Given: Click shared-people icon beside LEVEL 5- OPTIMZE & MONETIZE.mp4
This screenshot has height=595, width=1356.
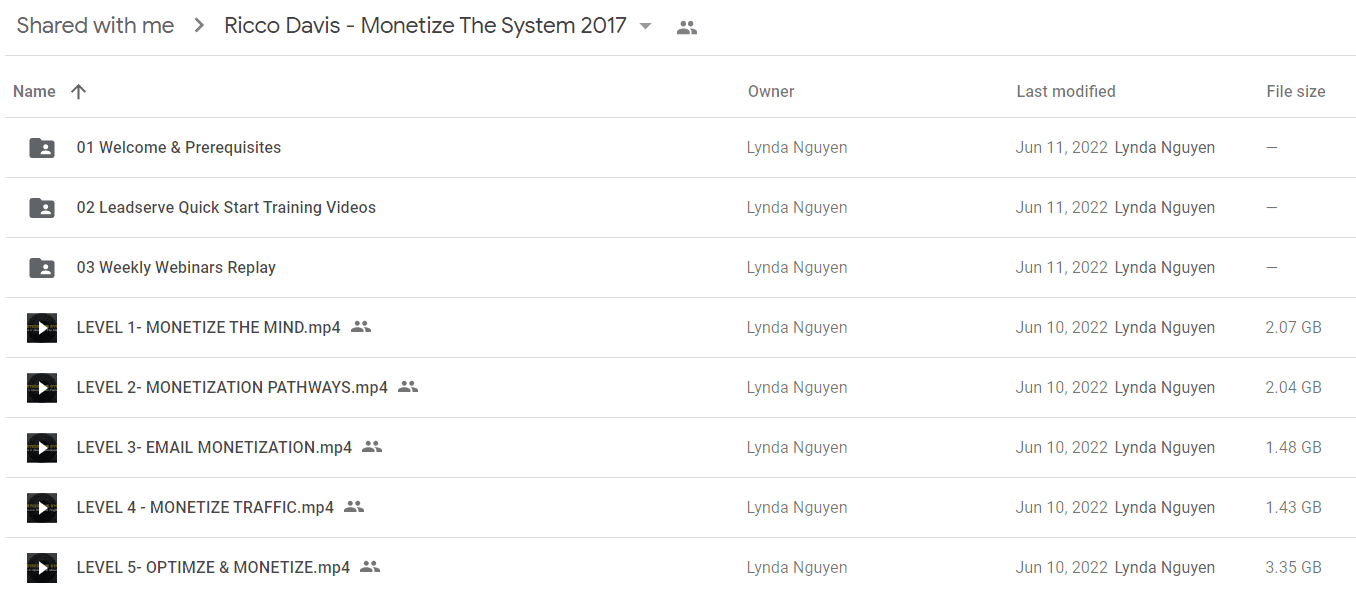Looking at the screenshot, I should (x=370, y=567).
